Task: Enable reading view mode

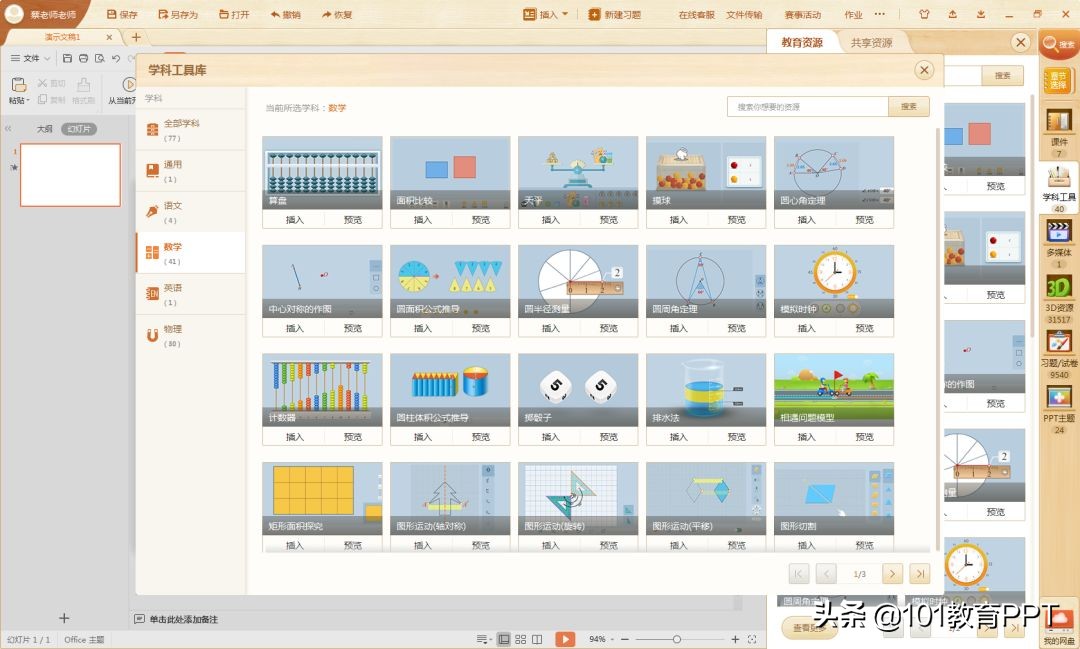Action: 537,637
